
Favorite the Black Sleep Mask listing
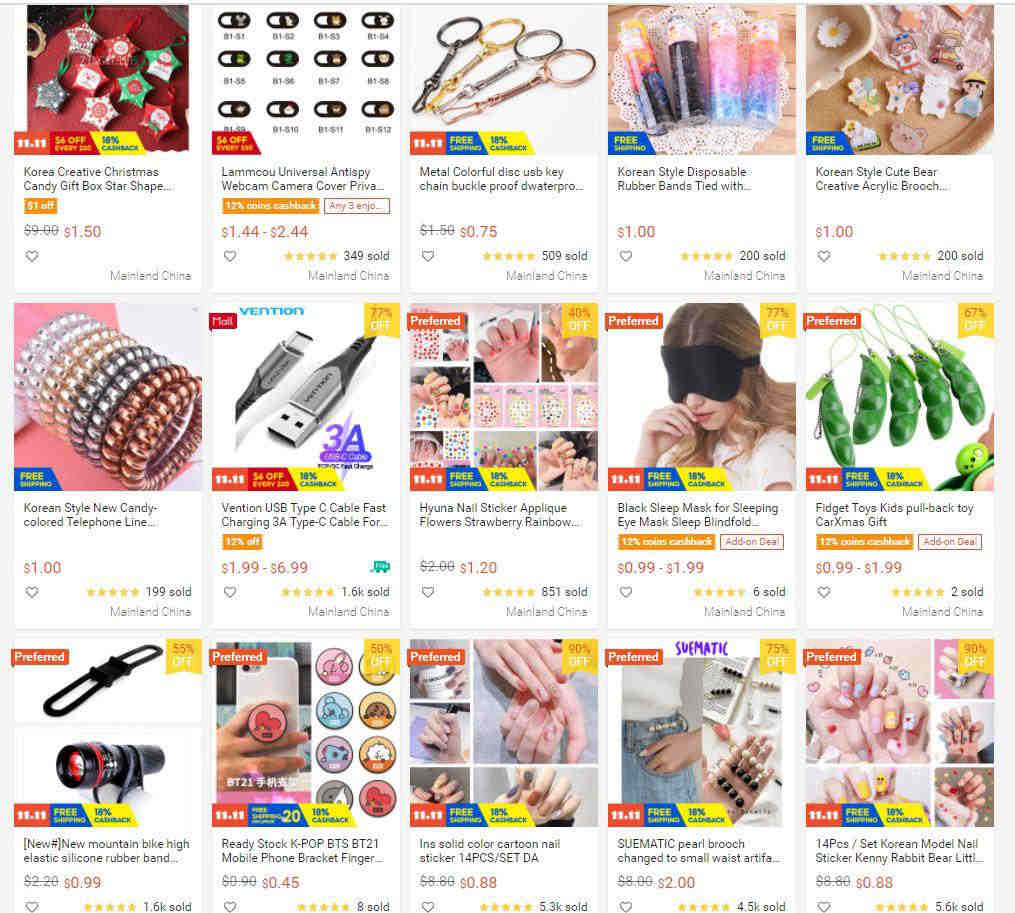coord(626,592)
